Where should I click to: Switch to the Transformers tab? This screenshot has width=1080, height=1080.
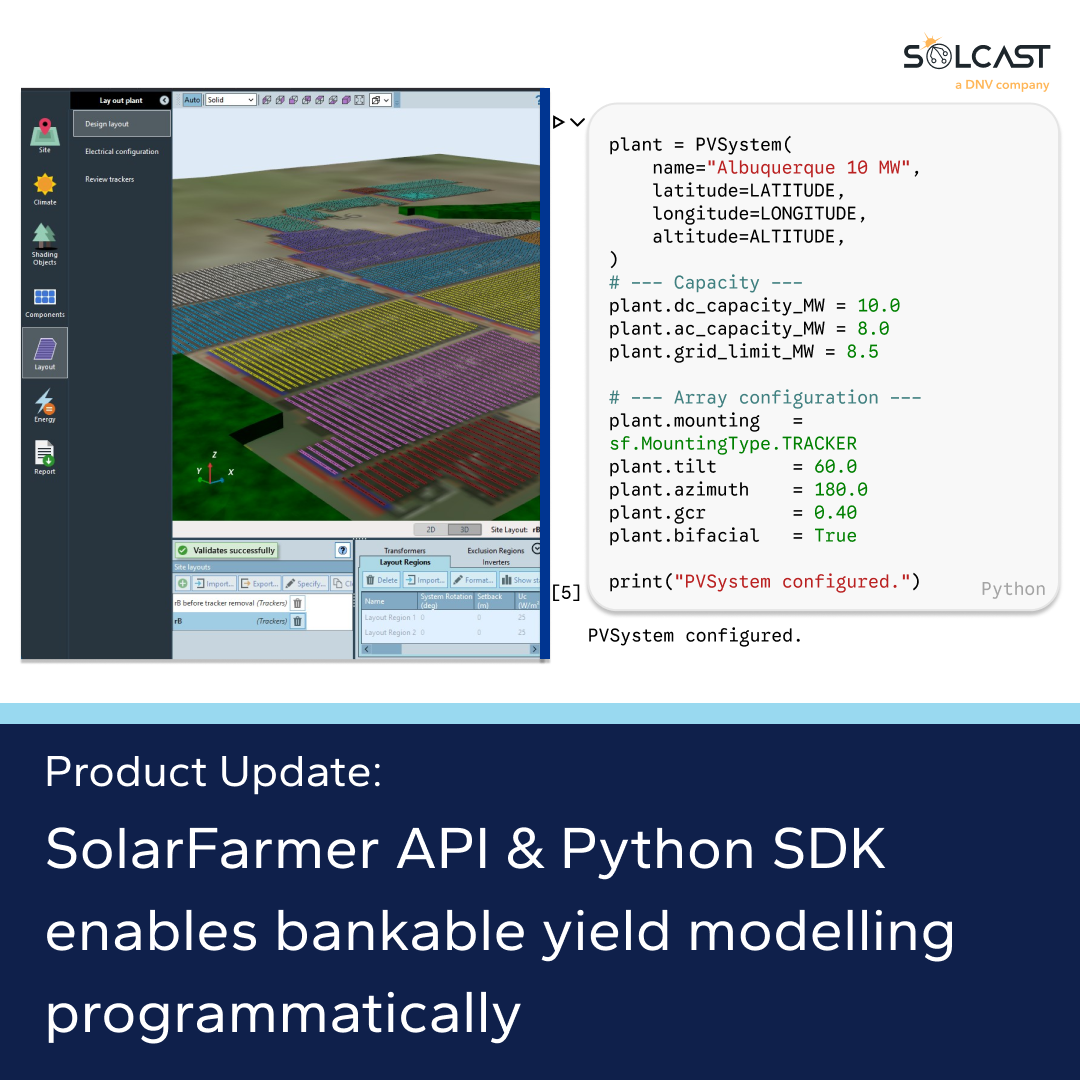(x=405, y=550)
